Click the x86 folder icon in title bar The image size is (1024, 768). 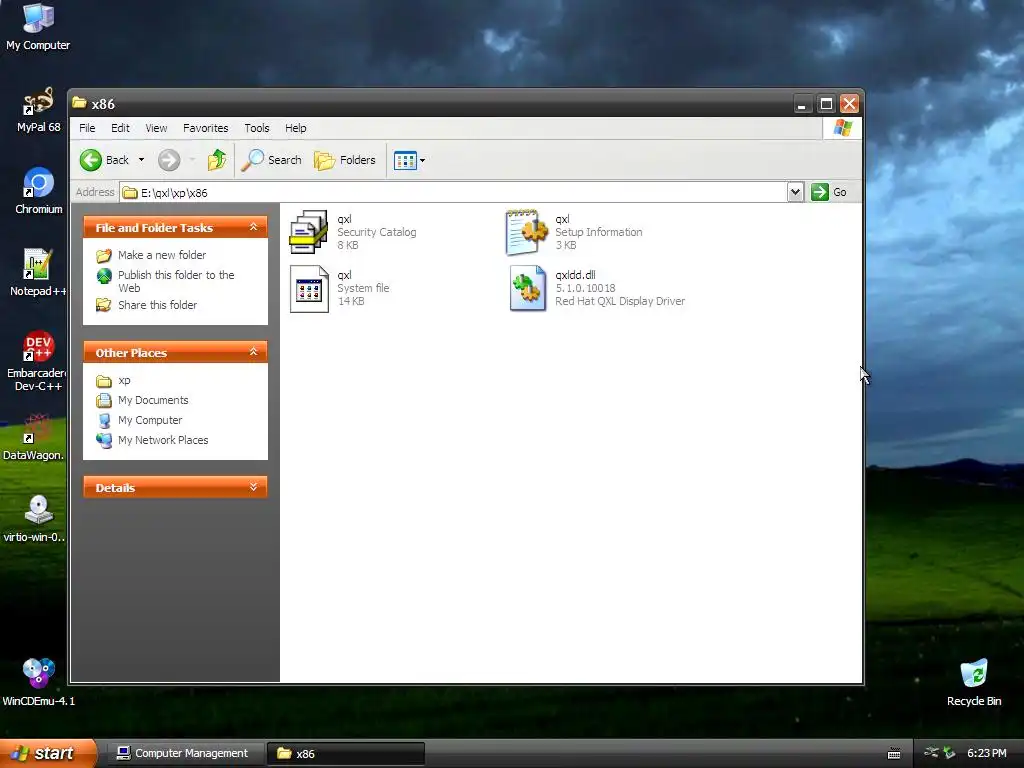click(x=80, y=103)
